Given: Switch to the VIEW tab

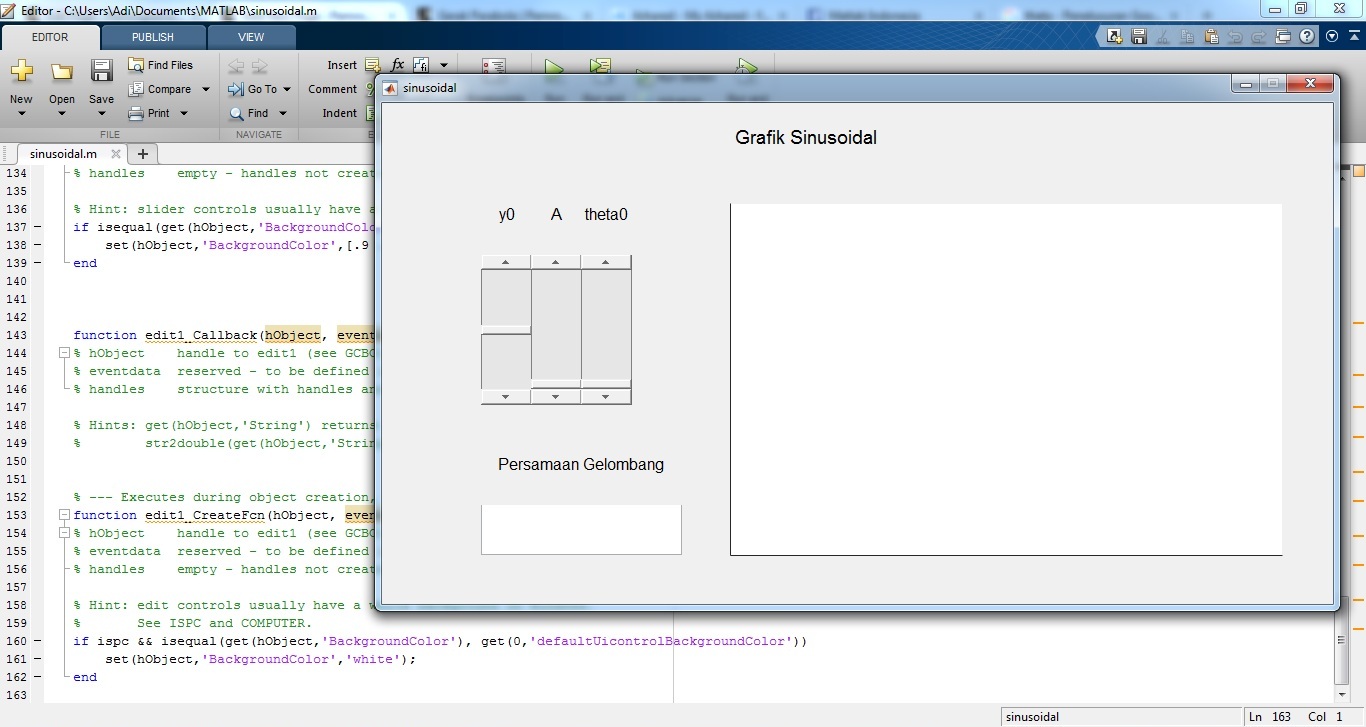Looking at the screenshot, I should [x=251, y=37].
